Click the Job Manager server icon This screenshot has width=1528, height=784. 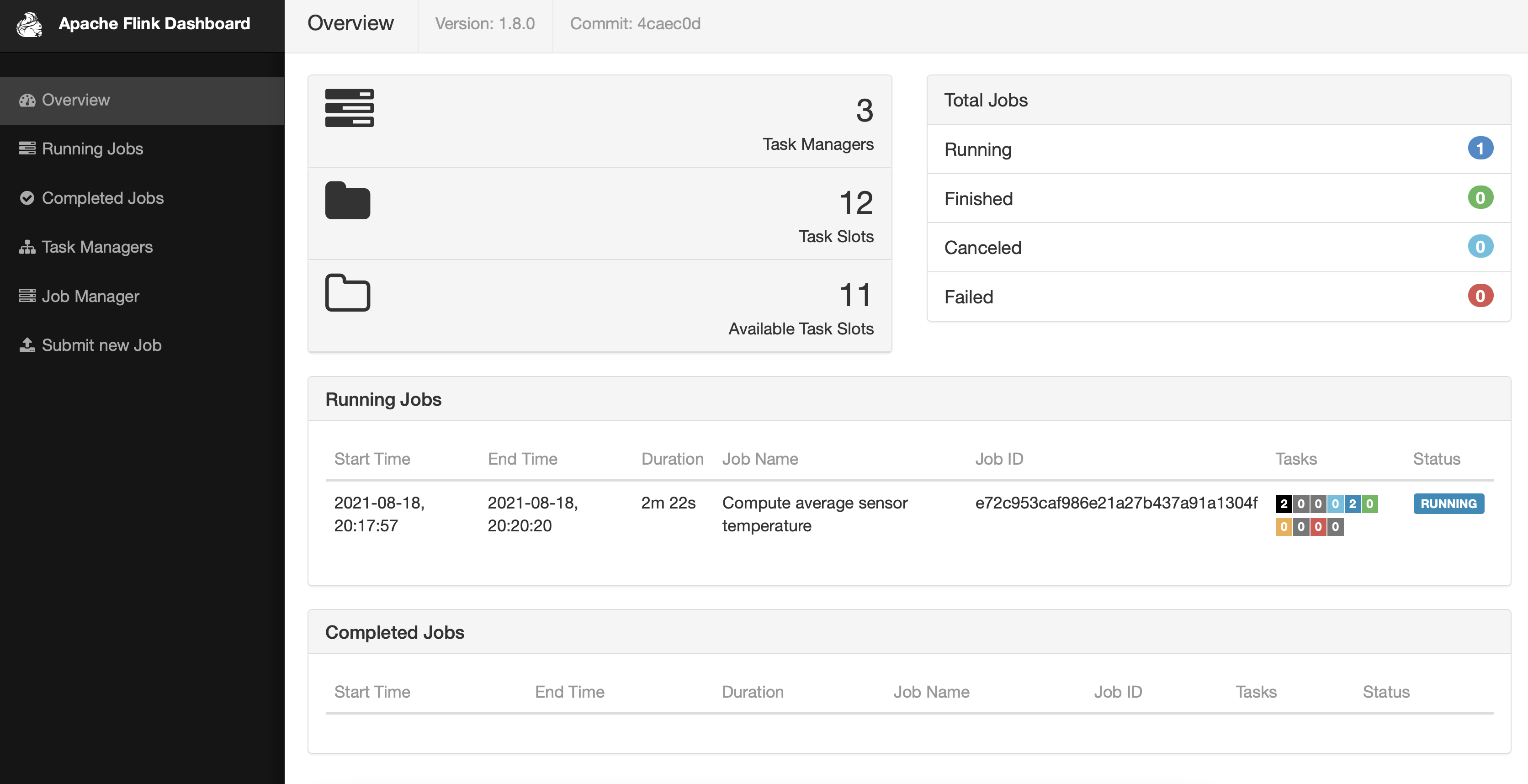[x=27, y=296]
